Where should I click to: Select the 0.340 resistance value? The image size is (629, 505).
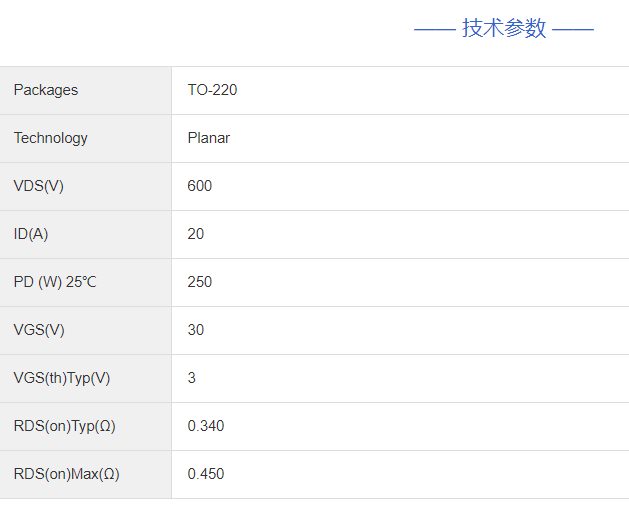pos(206,426)
